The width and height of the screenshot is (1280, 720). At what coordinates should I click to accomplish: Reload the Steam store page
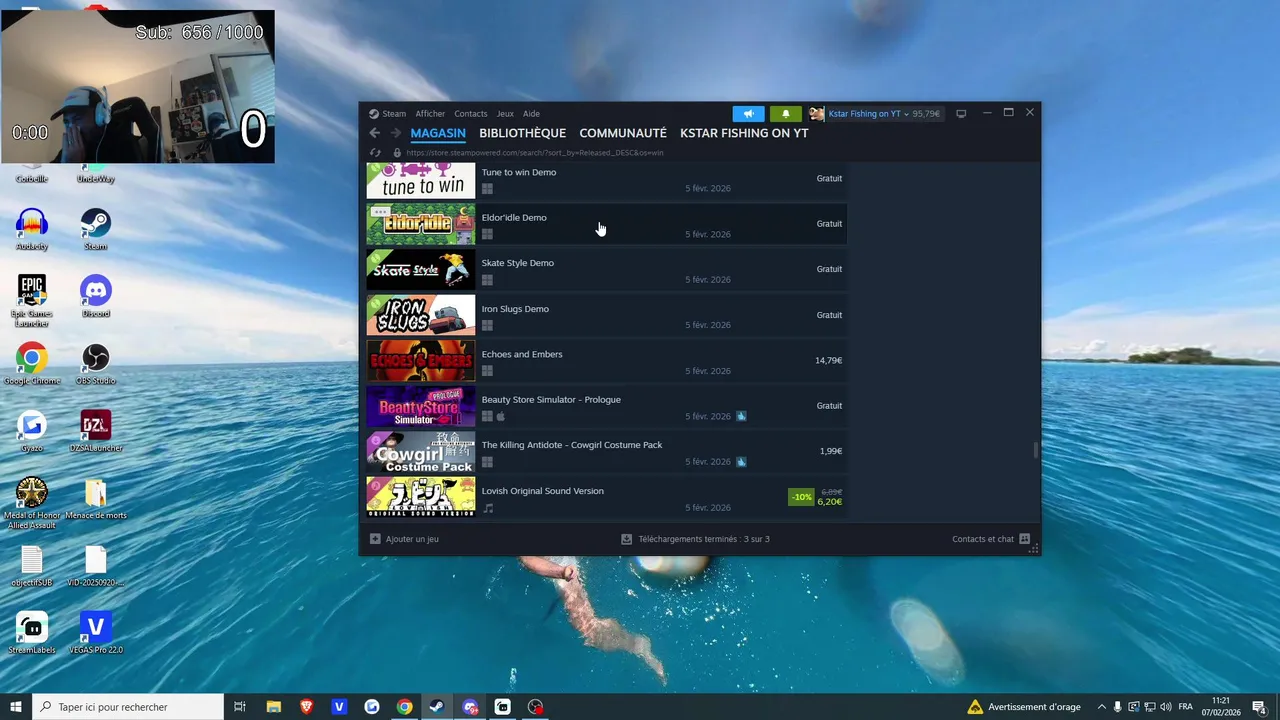tap(375, 153)
